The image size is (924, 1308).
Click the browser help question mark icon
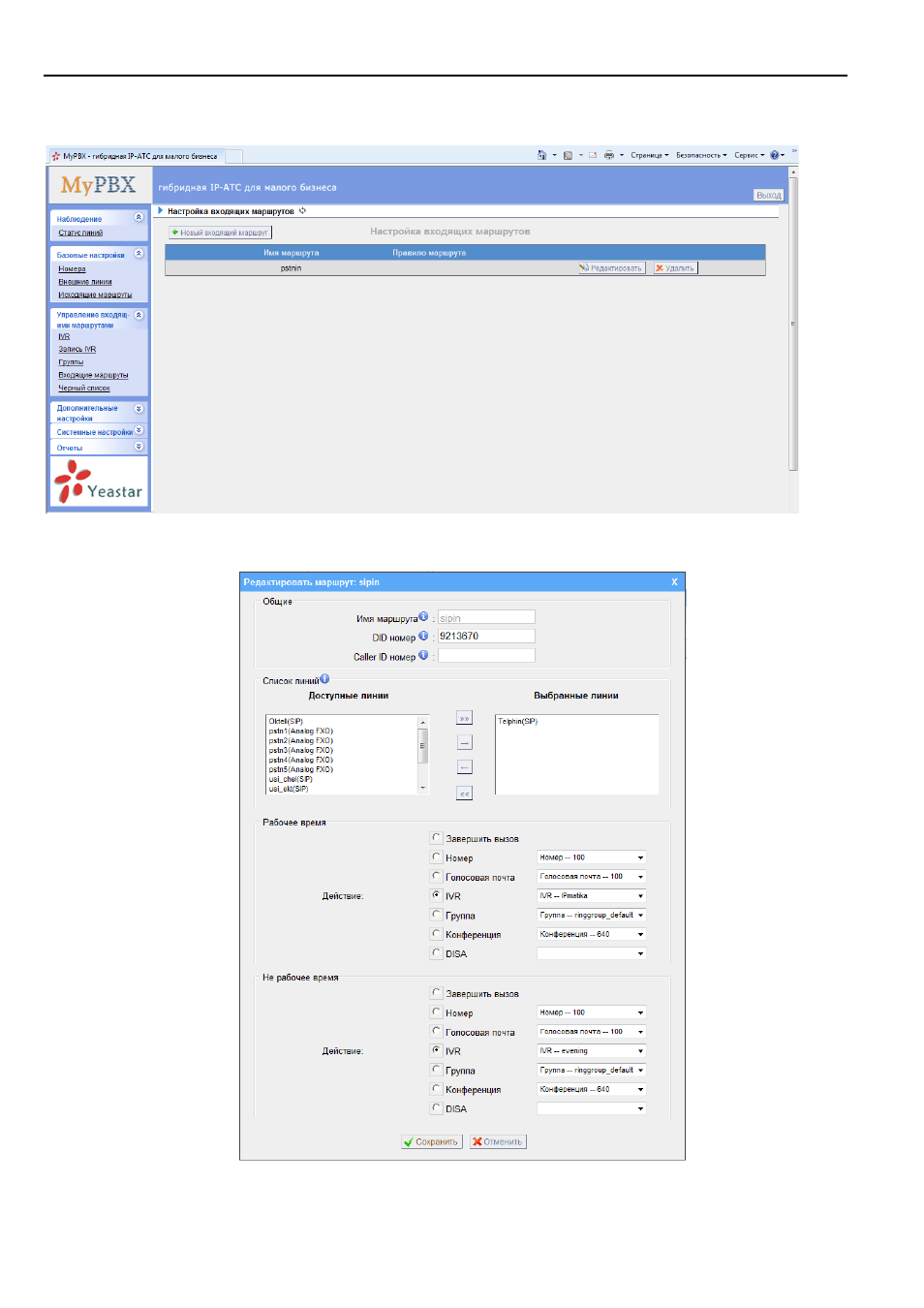tap(774, 155)
